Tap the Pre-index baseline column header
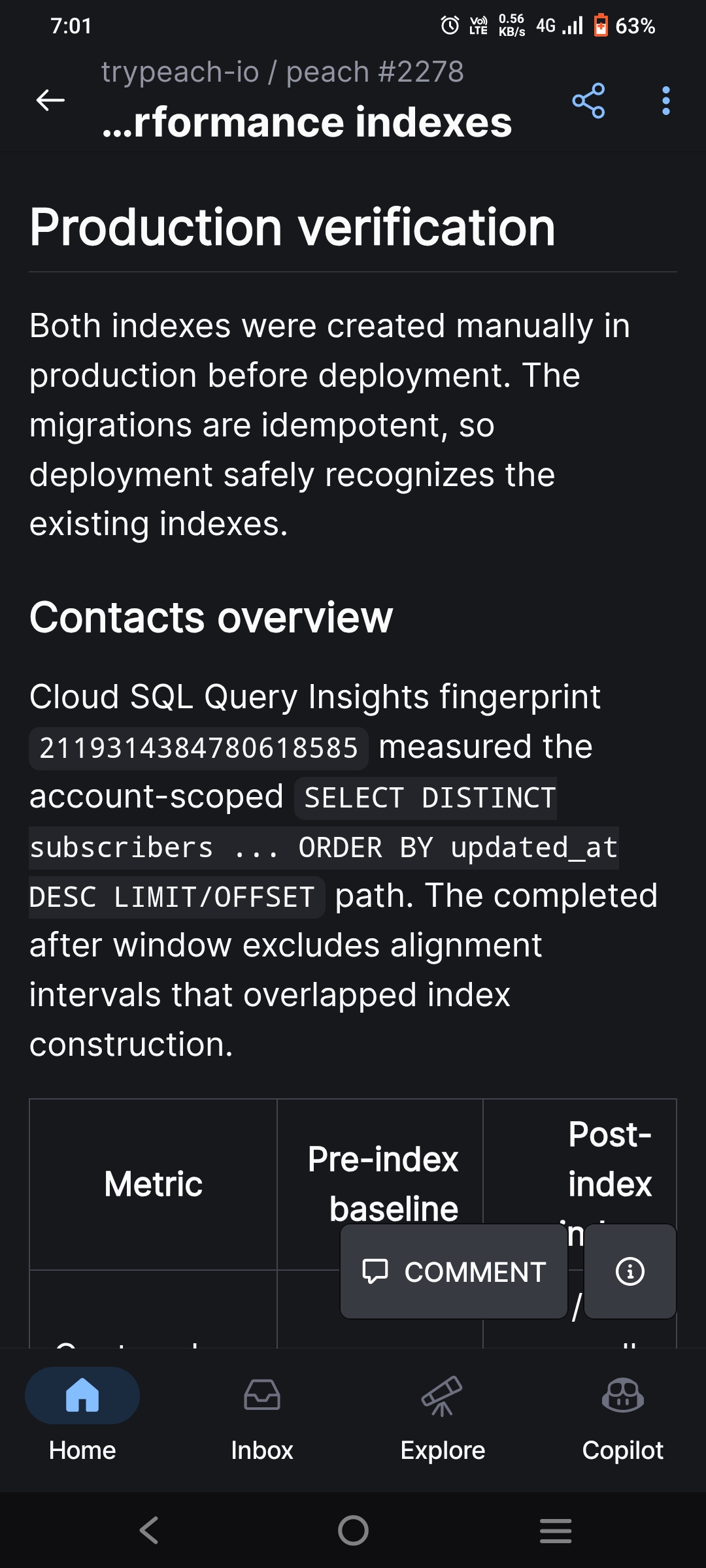Screen dimensions: 706x1568 (x=383, y=1184)
